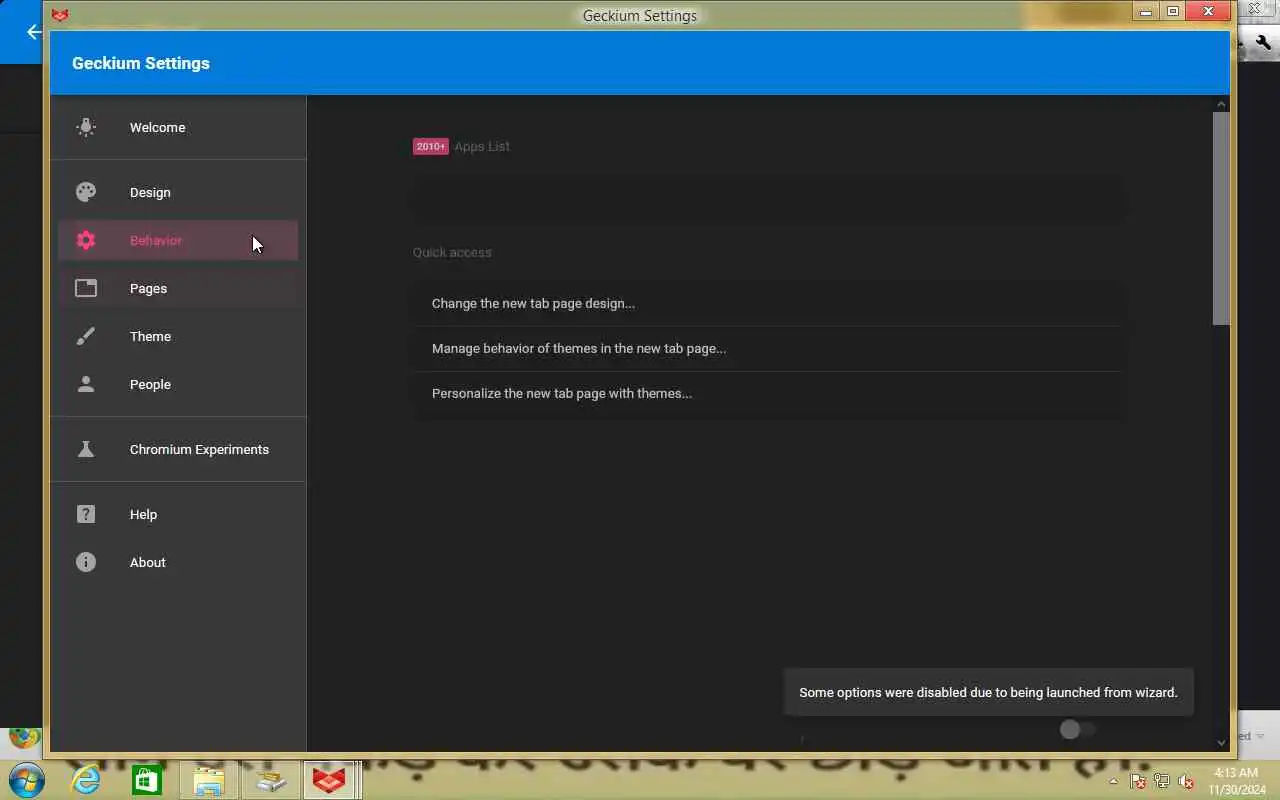Toggle the dimmed switch at page bottom
The image size is (1280, 800).
pos(1078,729)
